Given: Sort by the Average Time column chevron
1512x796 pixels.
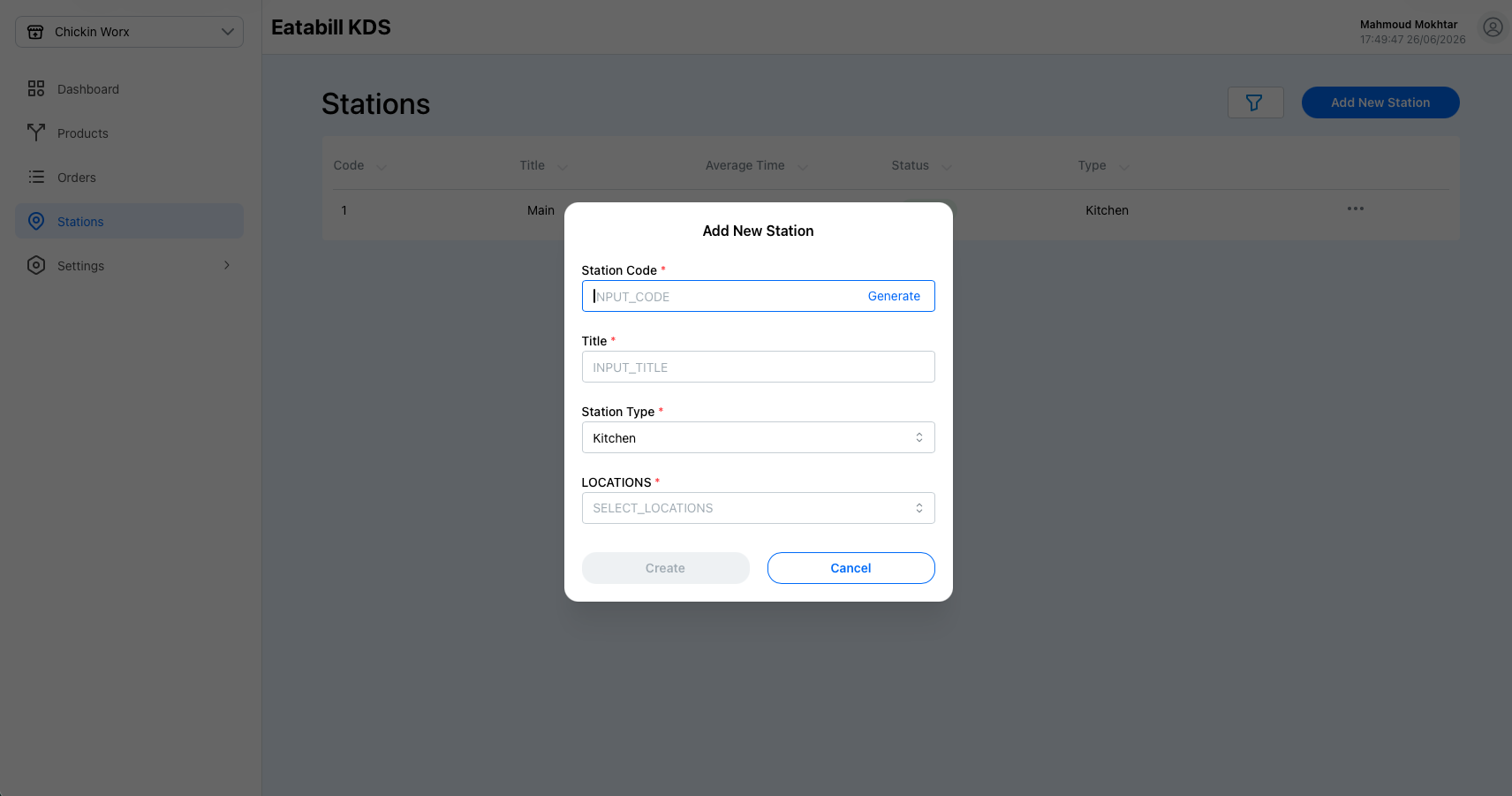Looking at the screenshot, I should 803,166.
